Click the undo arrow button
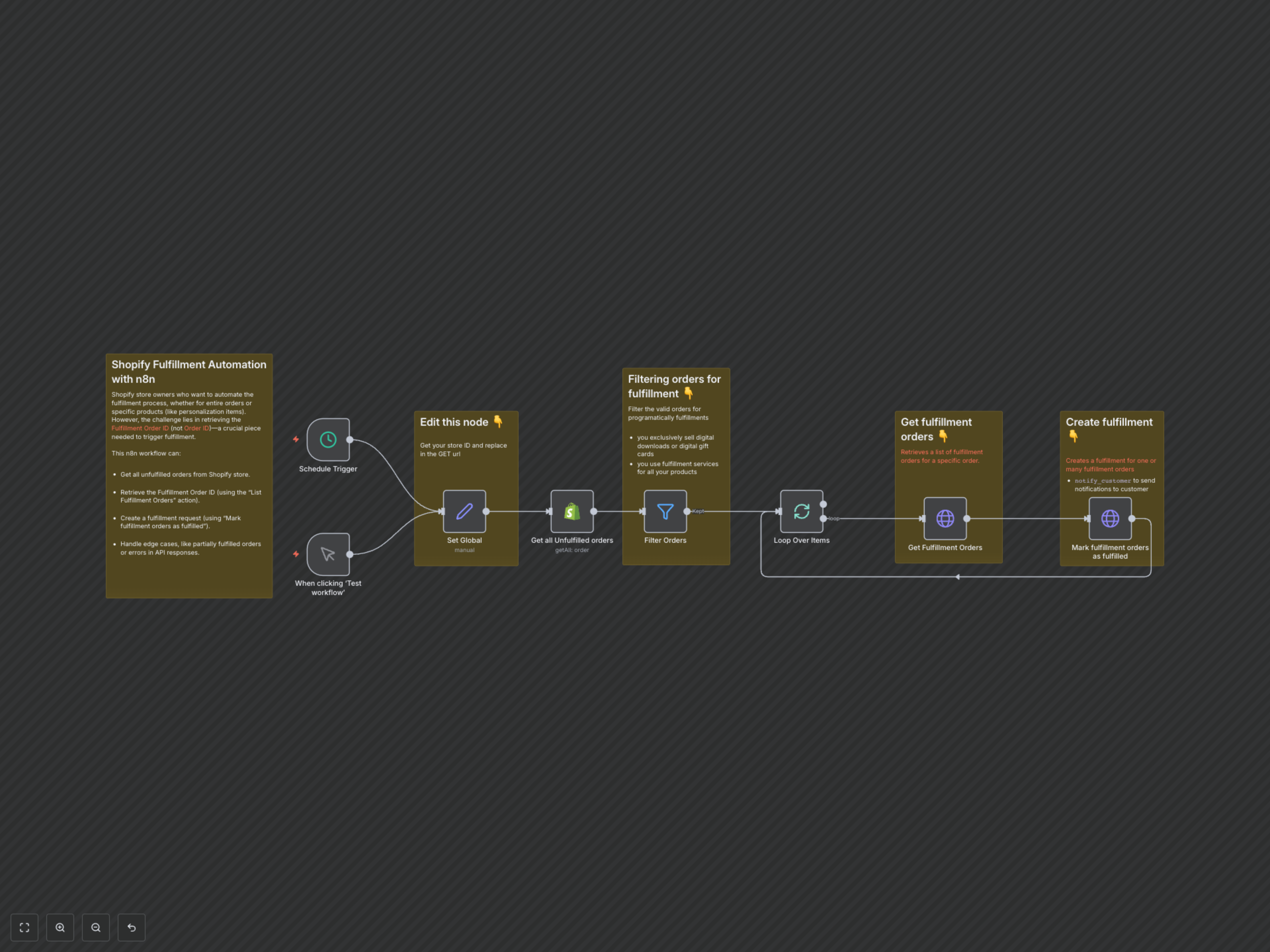This screenshot has width=1270, height=952. pyautogui.click(x=132, y=927)
